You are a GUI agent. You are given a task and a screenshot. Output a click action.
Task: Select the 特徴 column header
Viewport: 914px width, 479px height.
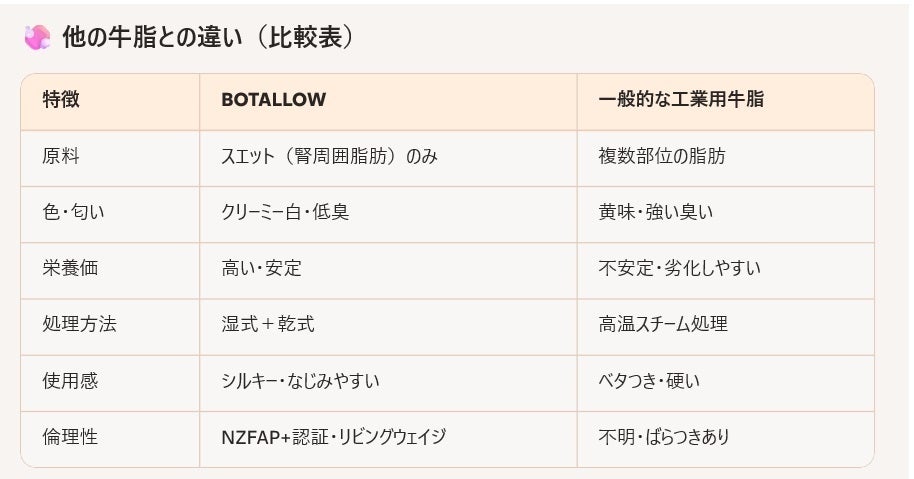(61, 100)
